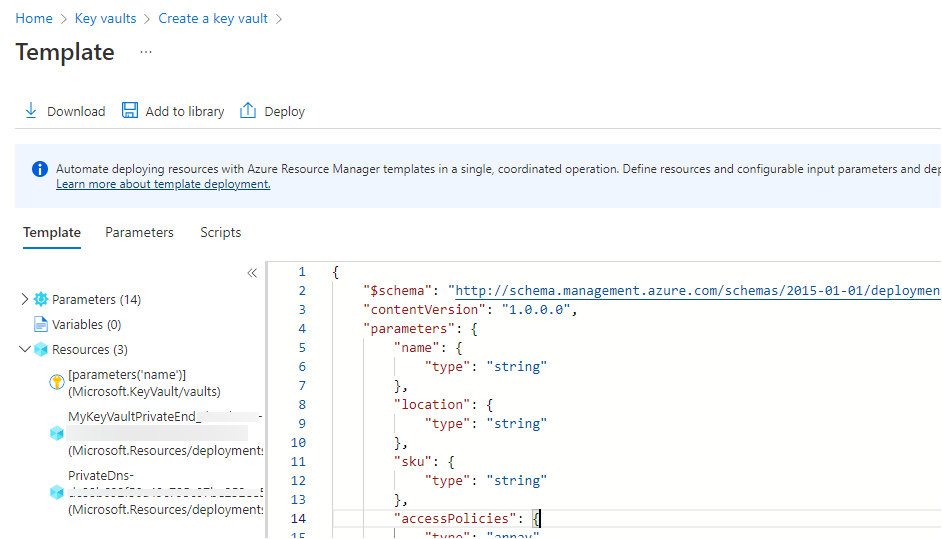
Task: Click the Key Vault resource icon
Action: (57, 383)
